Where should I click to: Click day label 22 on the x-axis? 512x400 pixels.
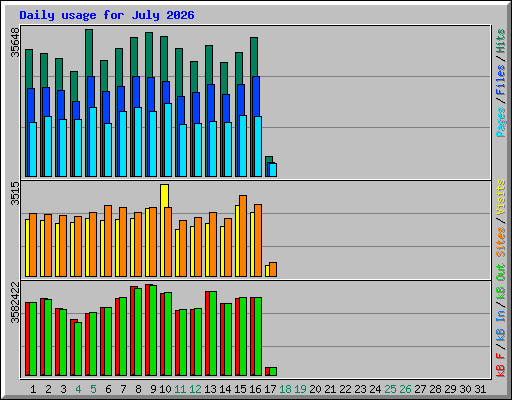point(345,389)
